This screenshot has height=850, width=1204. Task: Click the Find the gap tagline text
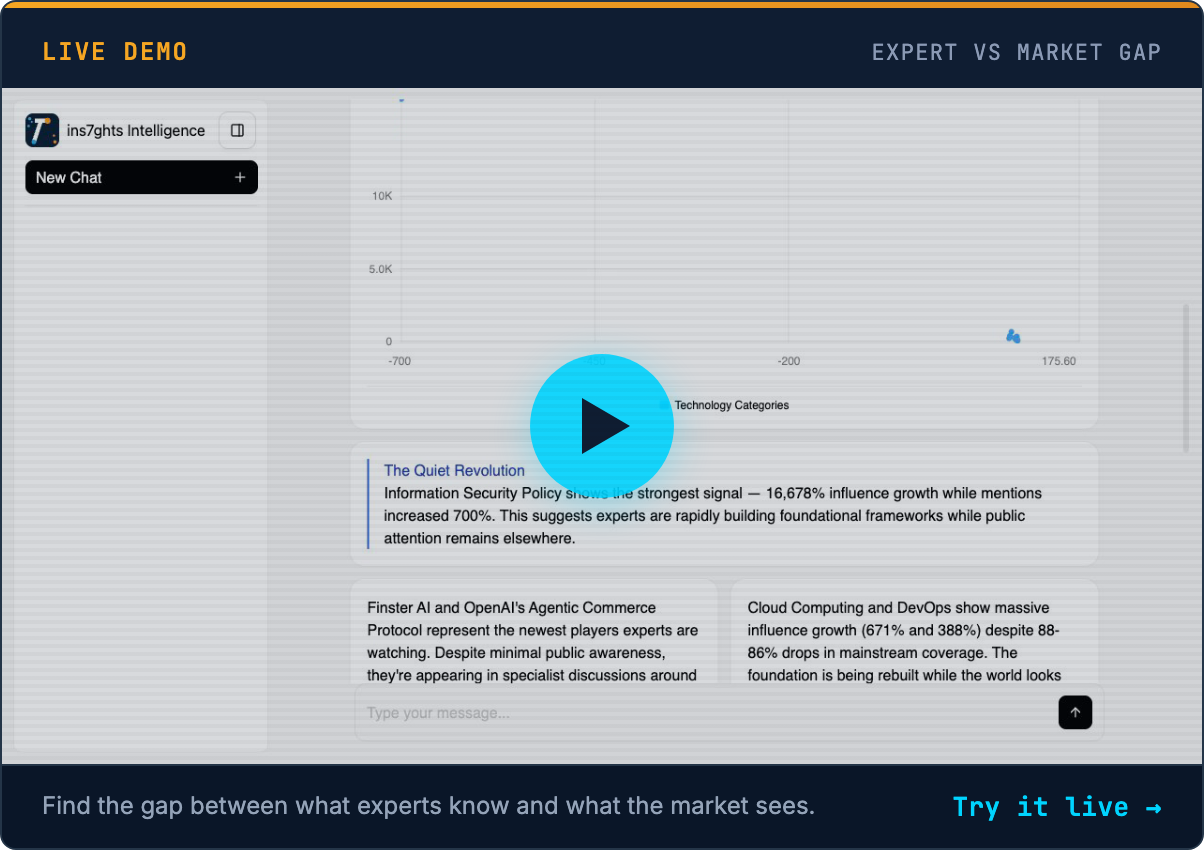pos(428,806)
